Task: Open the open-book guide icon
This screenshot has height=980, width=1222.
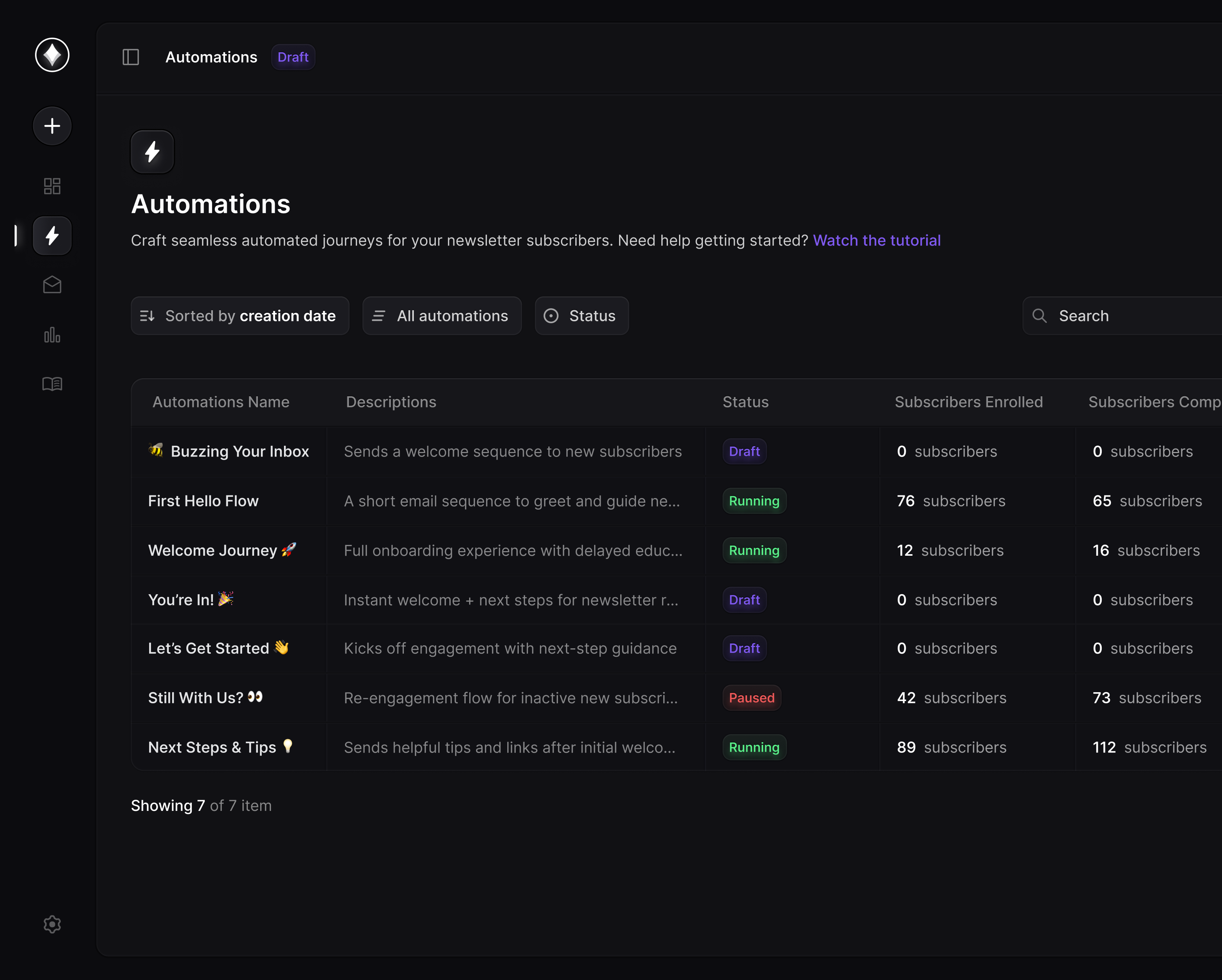Action: click(x=52, y=384)
